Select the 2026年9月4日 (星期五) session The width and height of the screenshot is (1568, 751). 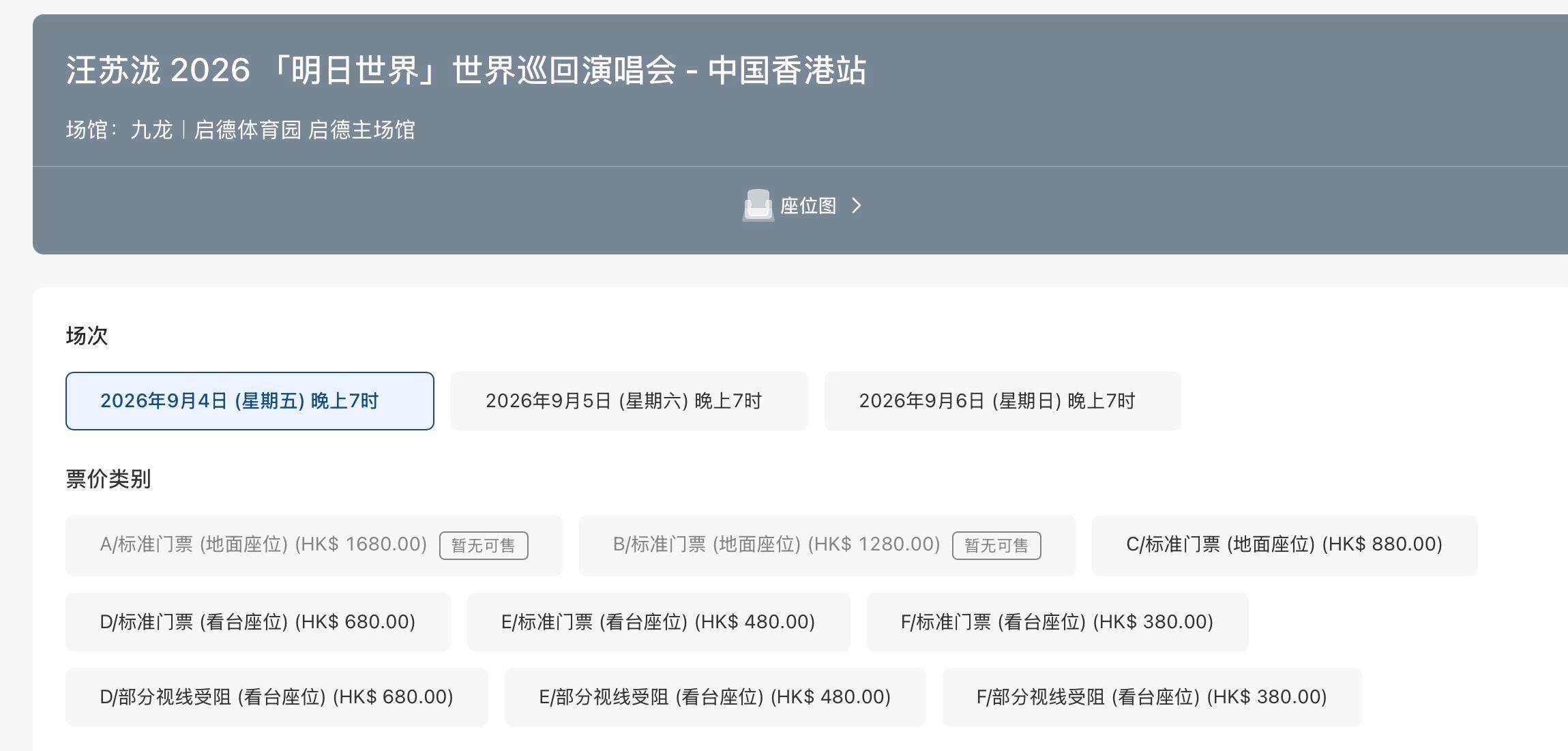[250, 401]
